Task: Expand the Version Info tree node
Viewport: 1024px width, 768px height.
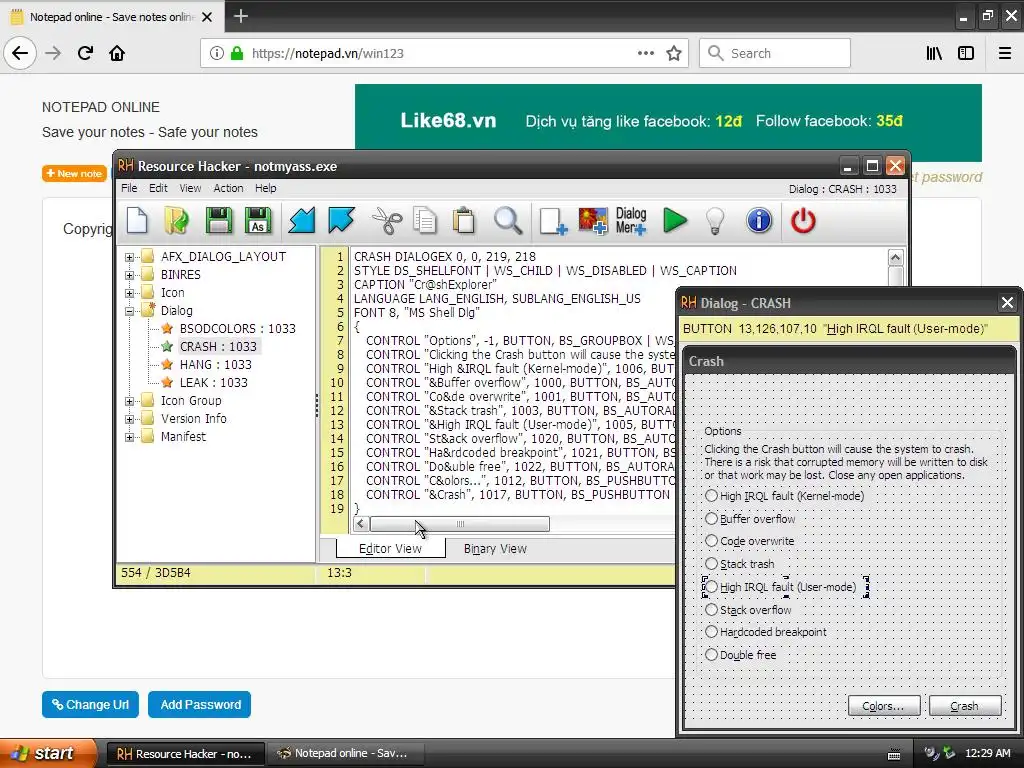Action: pos(129,419)
